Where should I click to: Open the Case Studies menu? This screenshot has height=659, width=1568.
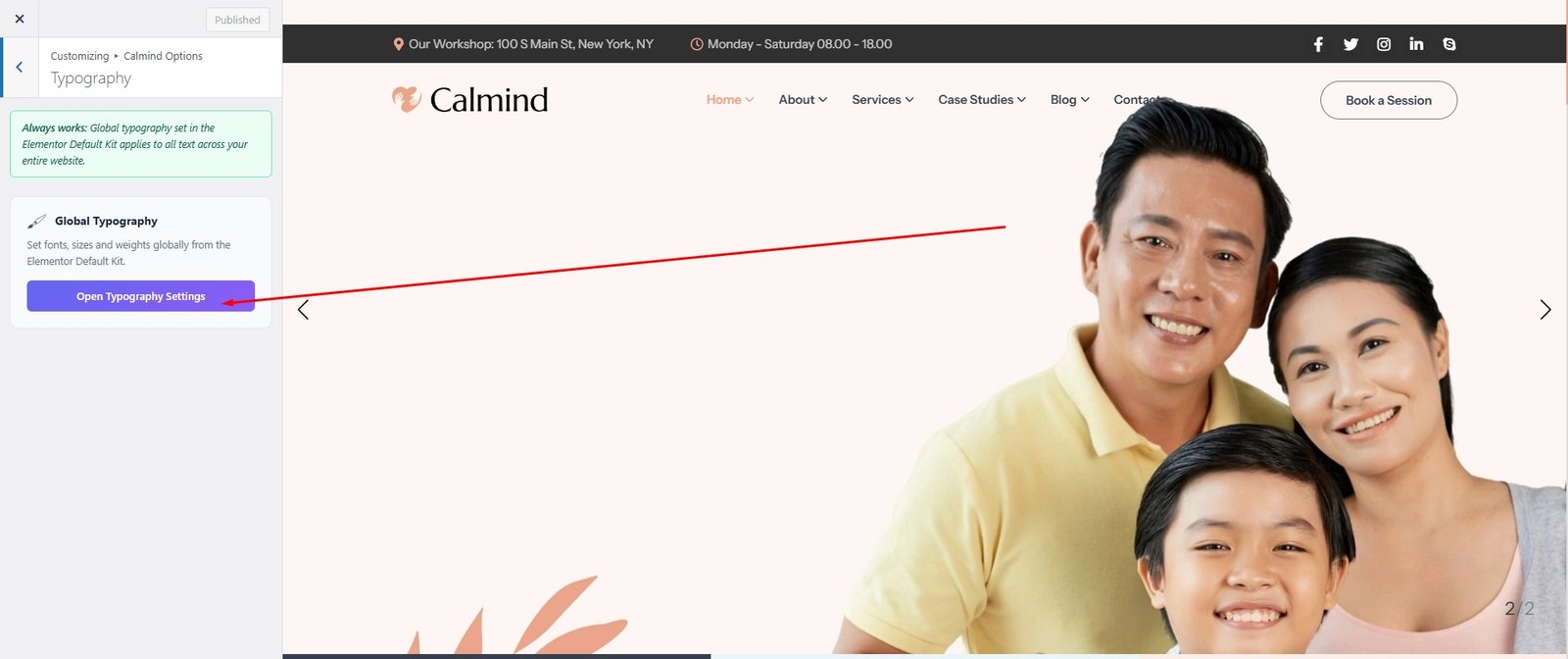point(981,100)
